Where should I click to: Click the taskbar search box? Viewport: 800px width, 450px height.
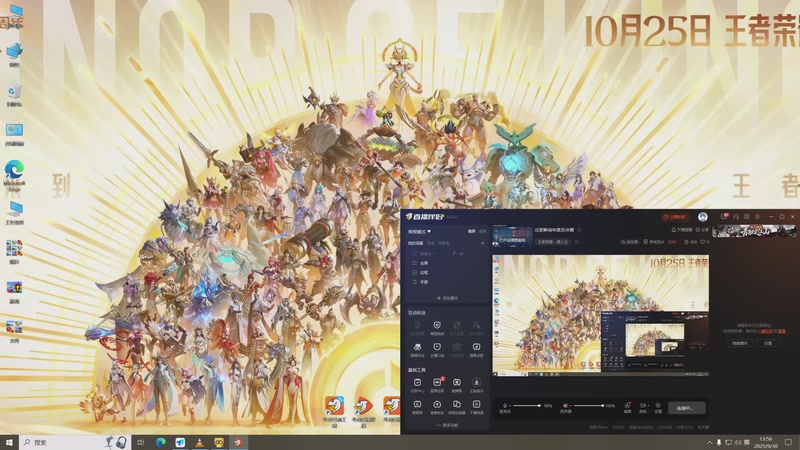[x=75, y=442]
